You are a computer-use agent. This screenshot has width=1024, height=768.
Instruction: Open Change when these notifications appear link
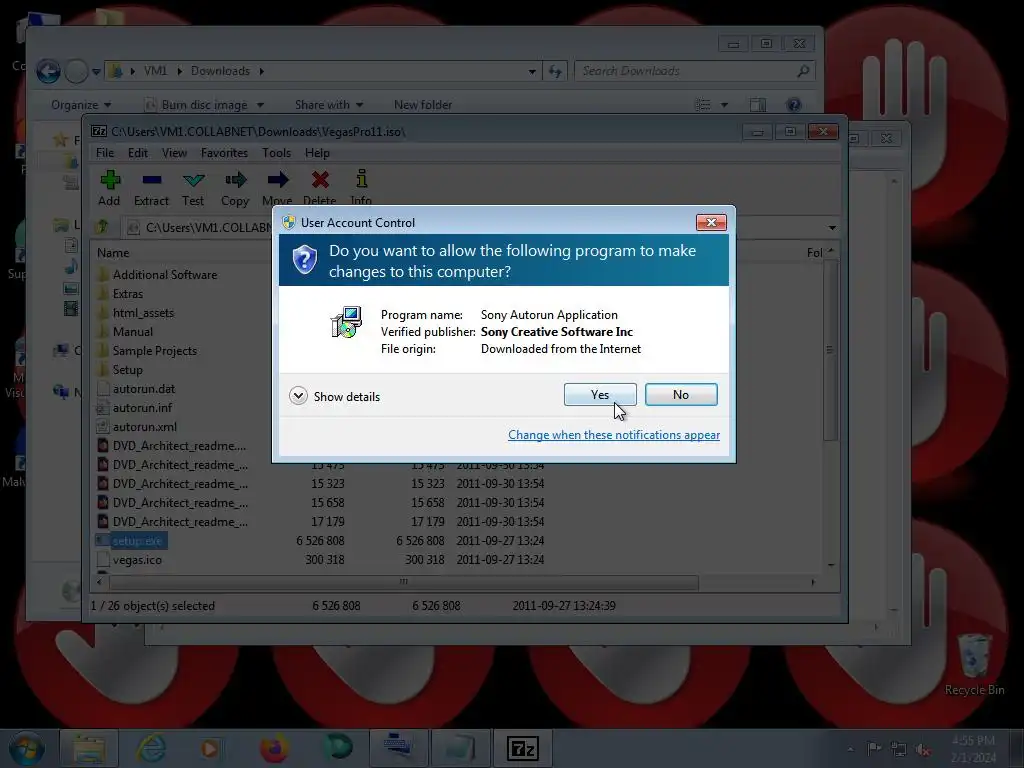pos(614,435)
